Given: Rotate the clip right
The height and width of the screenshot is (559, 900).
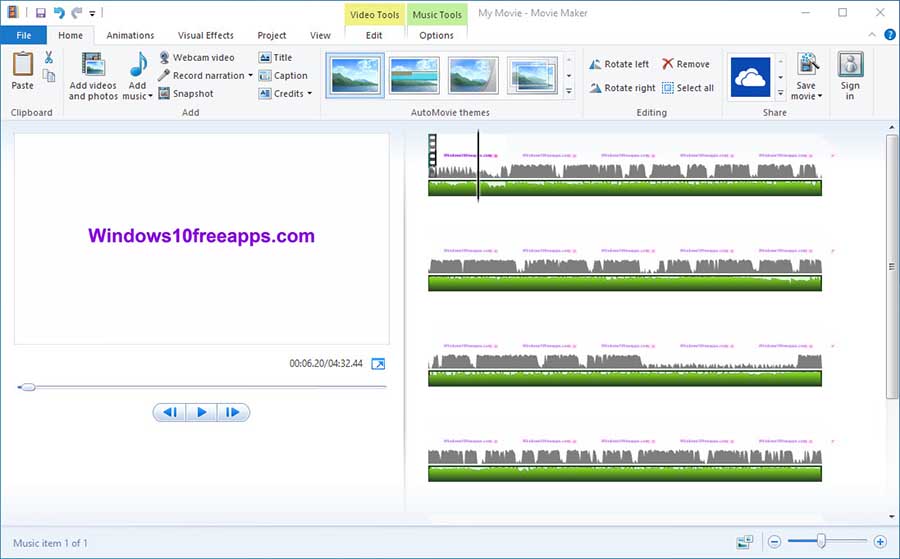Looking at the screenshot, I should tap(622, 88).
